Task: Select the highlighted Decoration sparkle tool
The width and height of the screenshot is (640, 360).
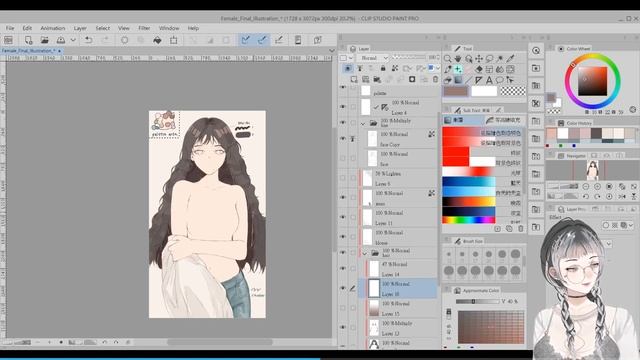Action: [458, 69]
